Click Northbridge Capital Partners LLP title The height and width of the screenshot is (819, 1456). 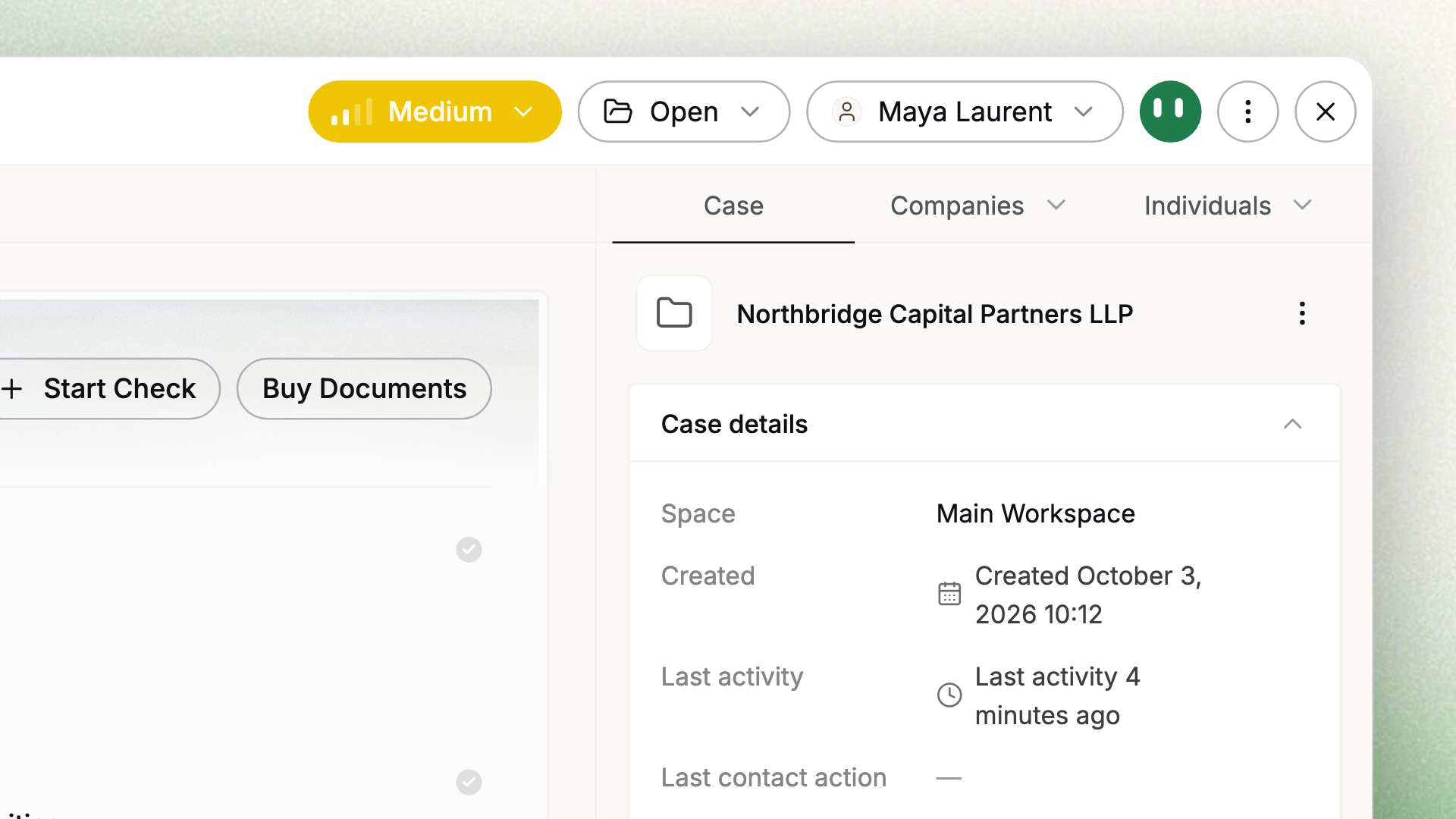pyautogui.click(x=935, y=313)
